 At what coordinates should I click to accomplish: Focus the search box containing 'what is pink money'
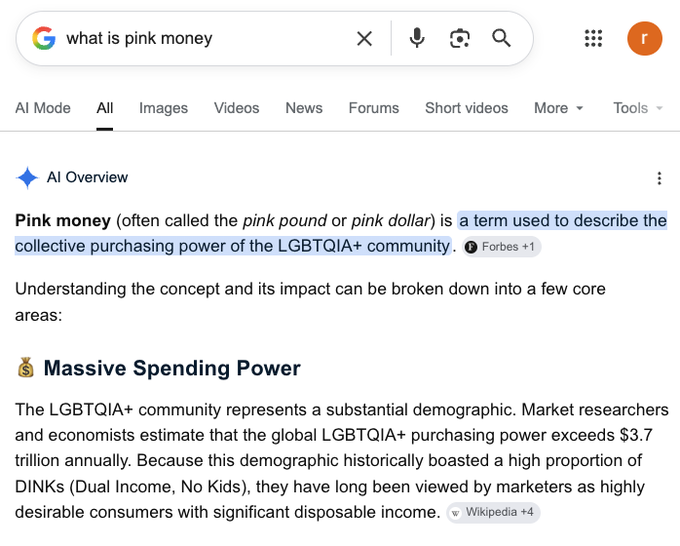tap(274, 39)
